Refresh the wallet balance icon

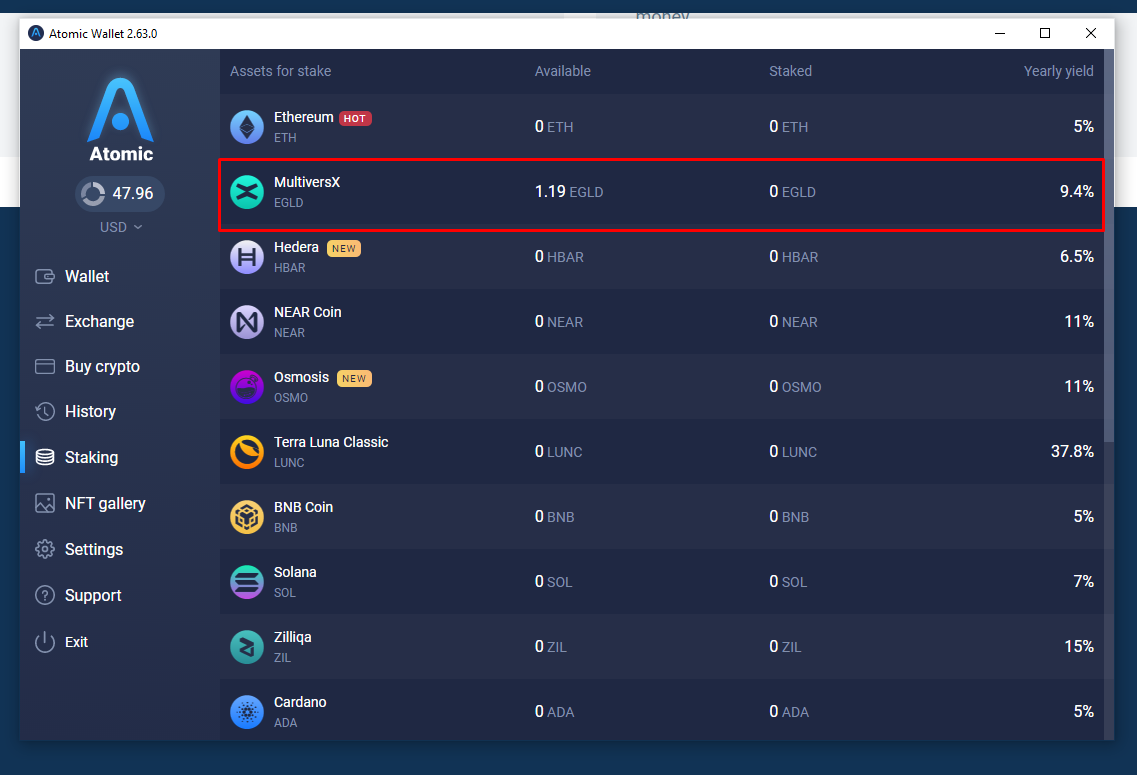coord(92,193)
